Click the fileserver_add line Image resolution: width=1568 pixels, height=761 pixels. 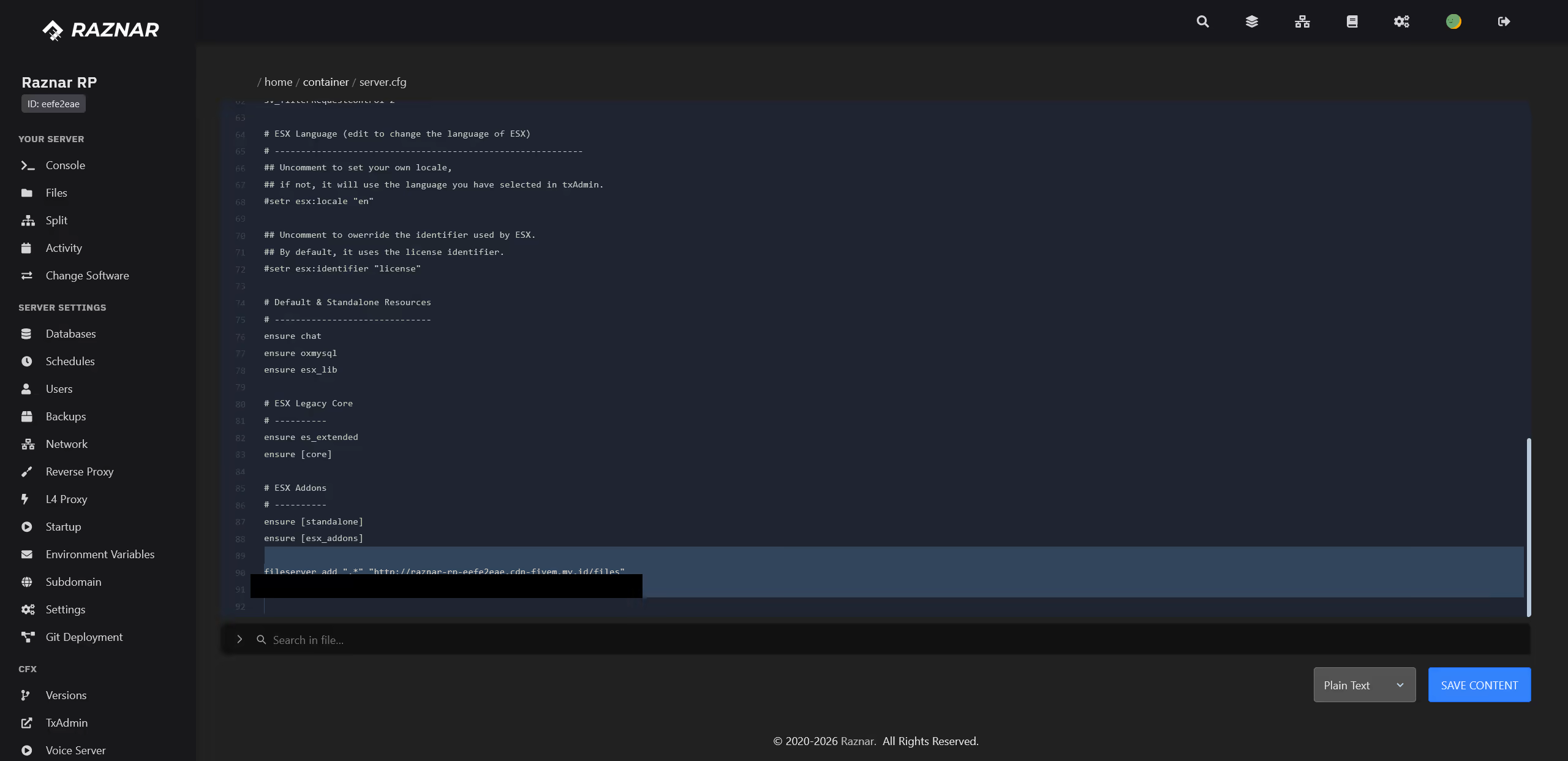click(444, 571)
